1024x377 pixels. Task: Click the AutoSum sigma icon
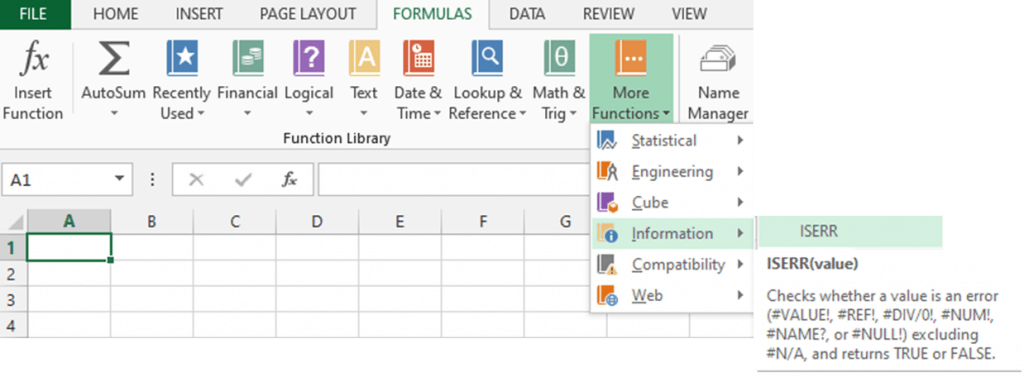[114, 59]
